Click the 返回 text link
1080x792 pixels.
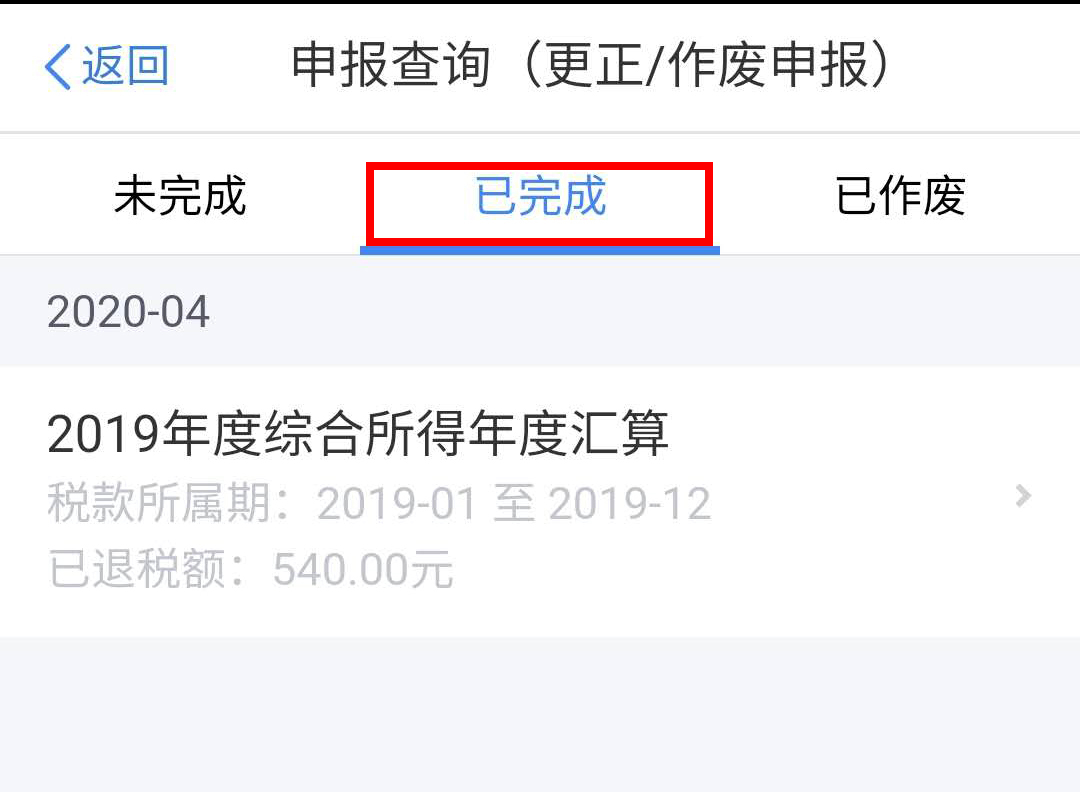pos(126,66)
